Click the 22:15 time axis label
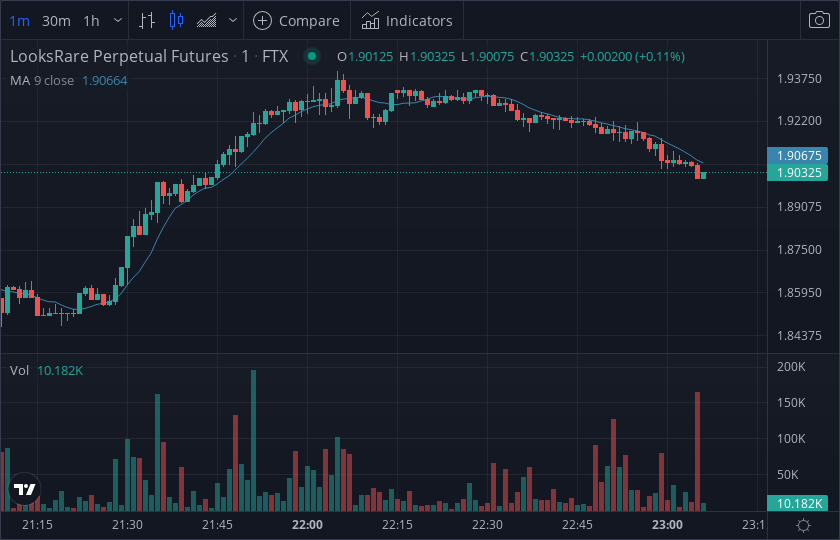The width and height of the screenshot is (840, 540). 398,525
